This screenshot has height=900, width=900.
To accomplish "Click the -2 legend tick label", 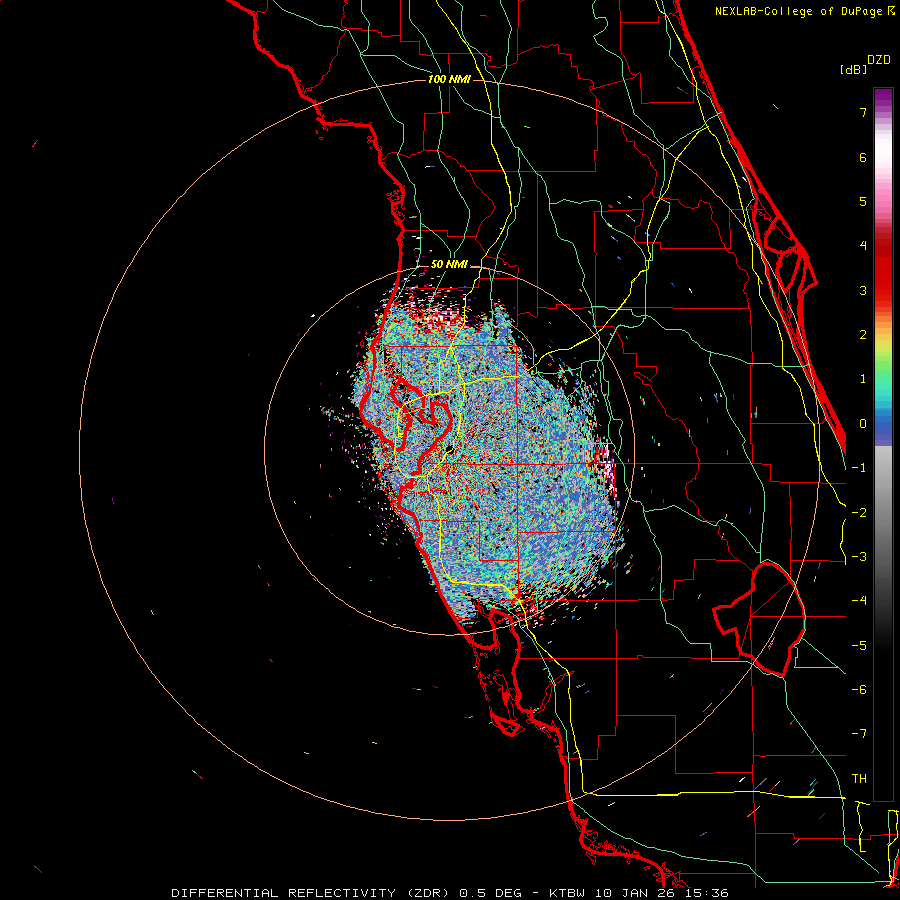I will coord(859,512).
